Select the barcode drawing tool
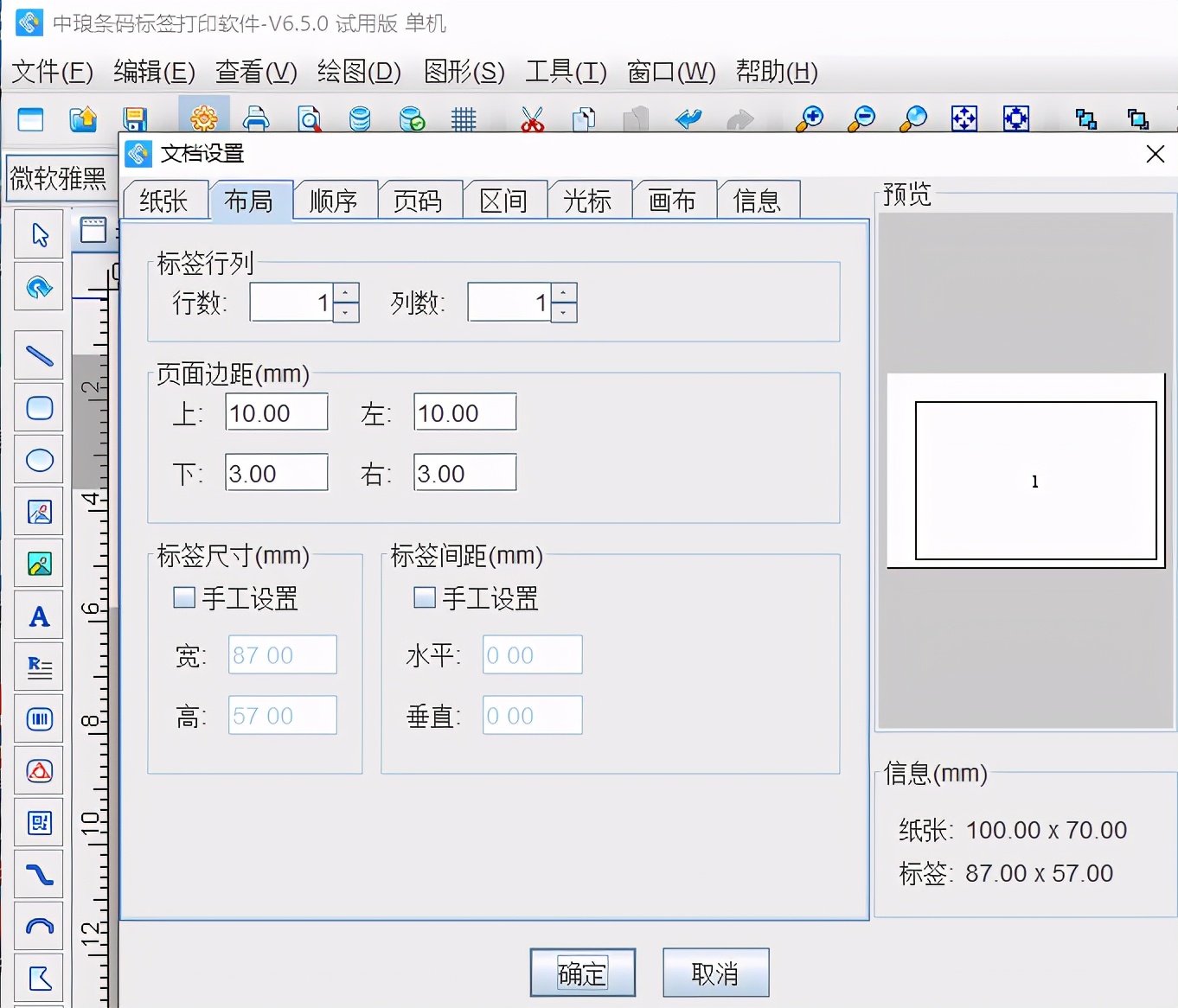Screen dimensions: 1178x1008 click(39, 719)
